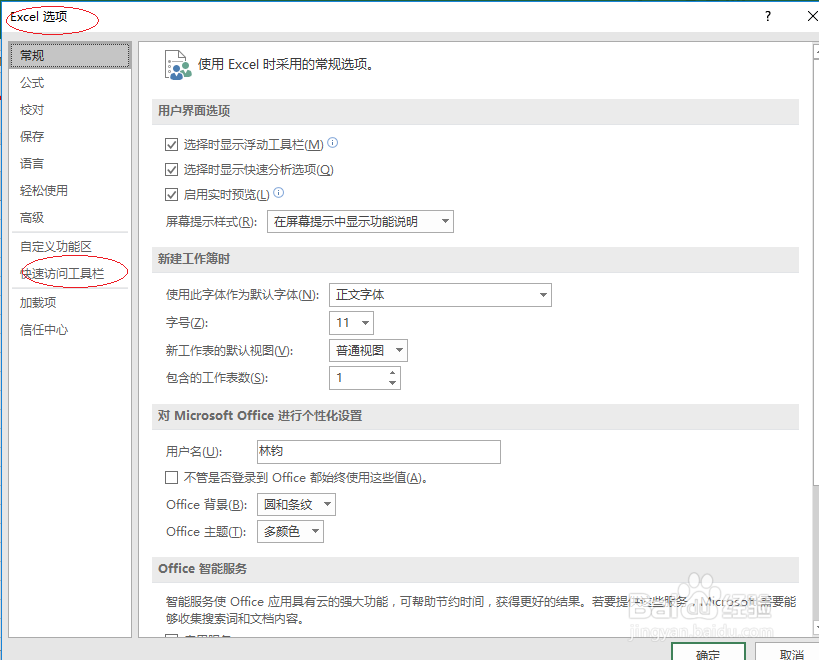
Task: Decrease 包含的工作表数 with down arrow
Action: [393, 383]
